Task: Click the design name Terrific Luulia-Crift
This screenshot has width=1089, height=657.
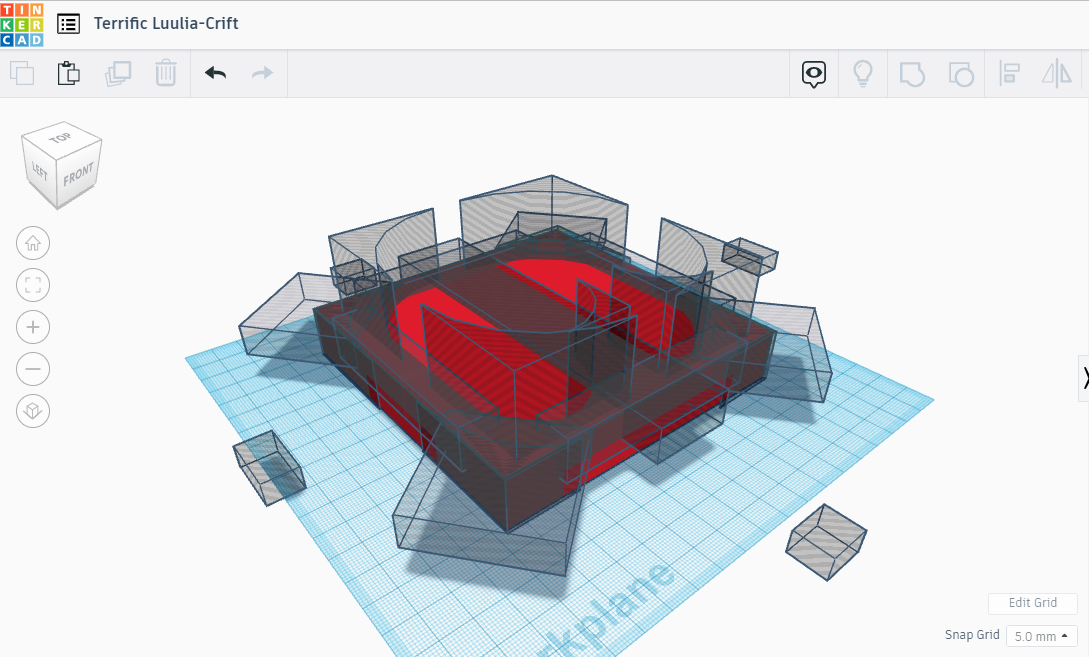Action: (166, 24)
